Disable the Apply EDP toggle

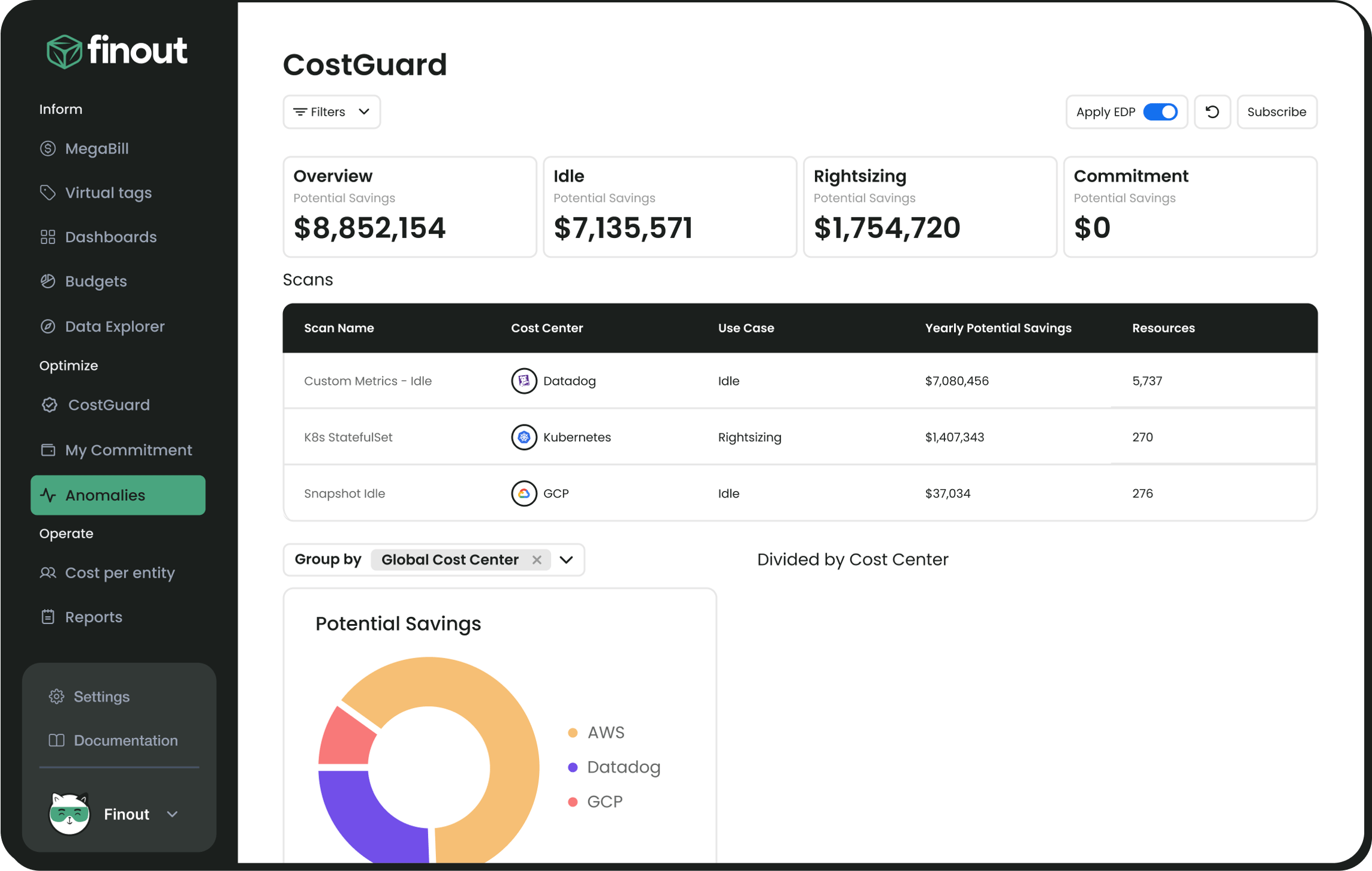[x=1162, y=111]
